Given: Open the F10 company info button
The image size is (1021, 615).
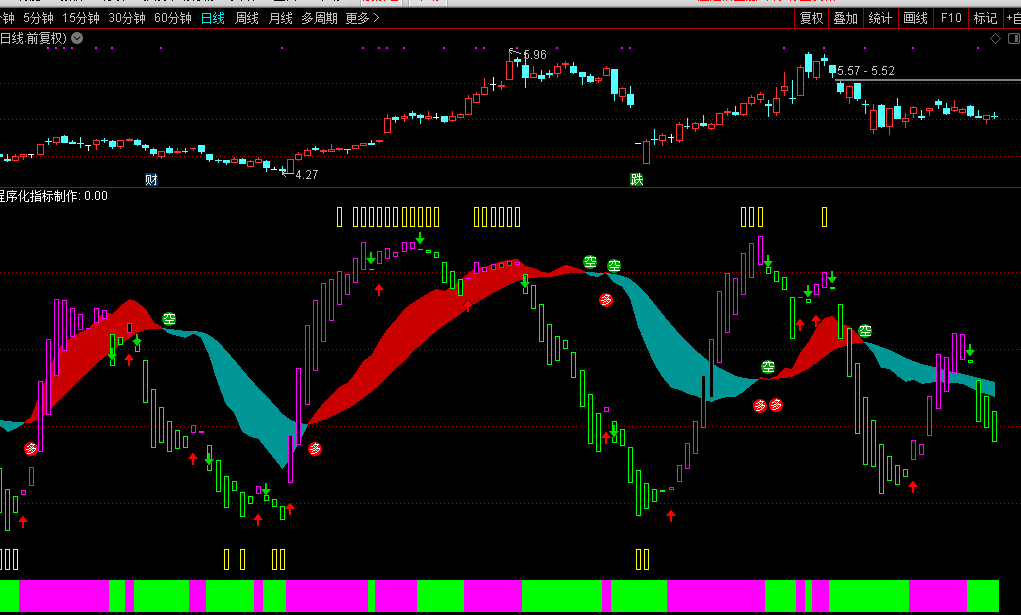Looking at the screenshot, I should [x=951, y=18].
